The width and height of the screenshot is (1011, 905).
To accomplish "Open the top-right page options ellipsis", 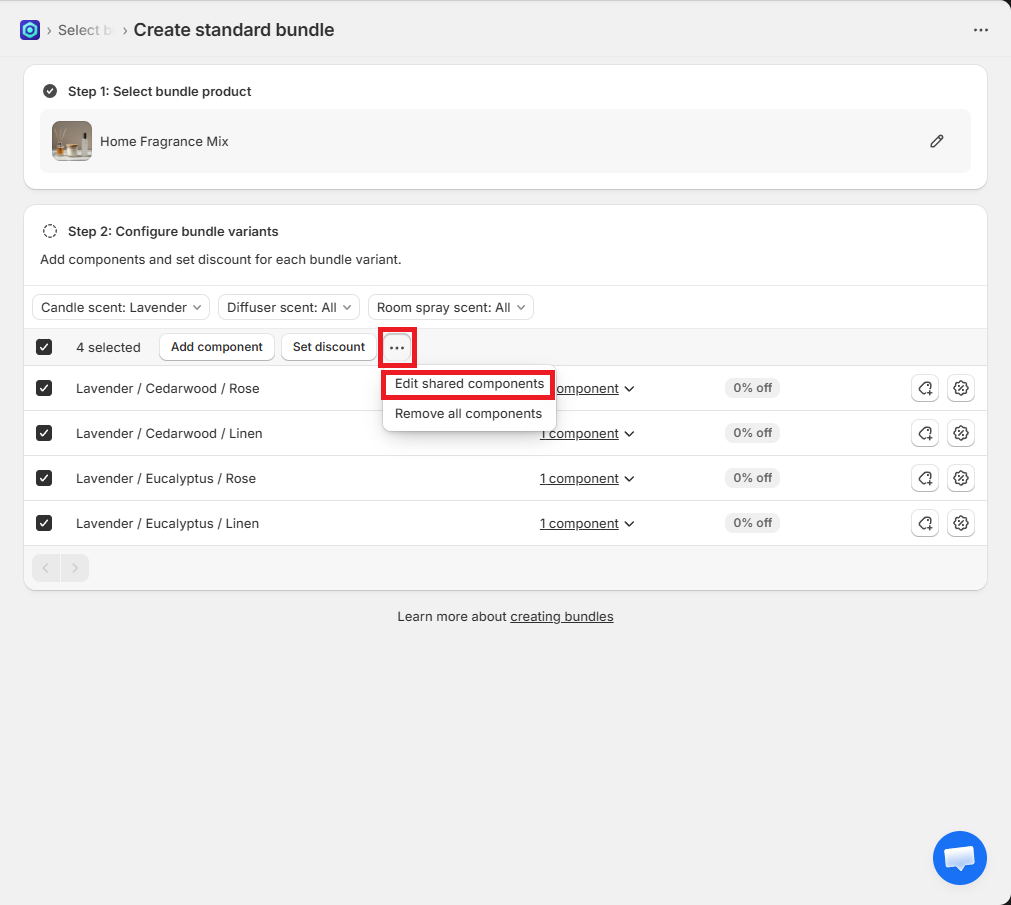I will pyautogui.click(x=980, y=30).
